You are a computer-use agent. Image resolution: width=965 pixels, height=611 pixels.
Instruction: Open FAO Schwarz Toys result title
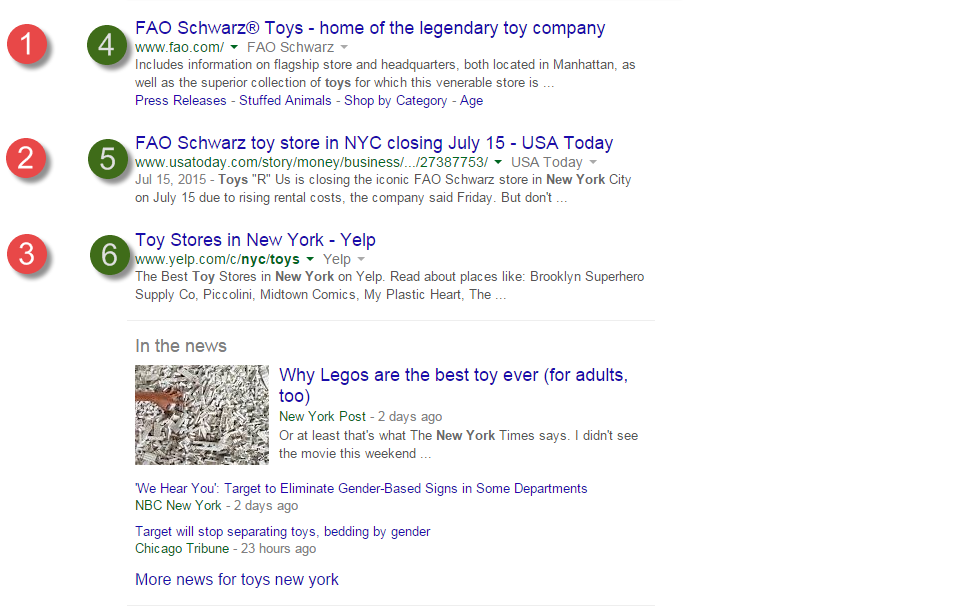point(370,28)
